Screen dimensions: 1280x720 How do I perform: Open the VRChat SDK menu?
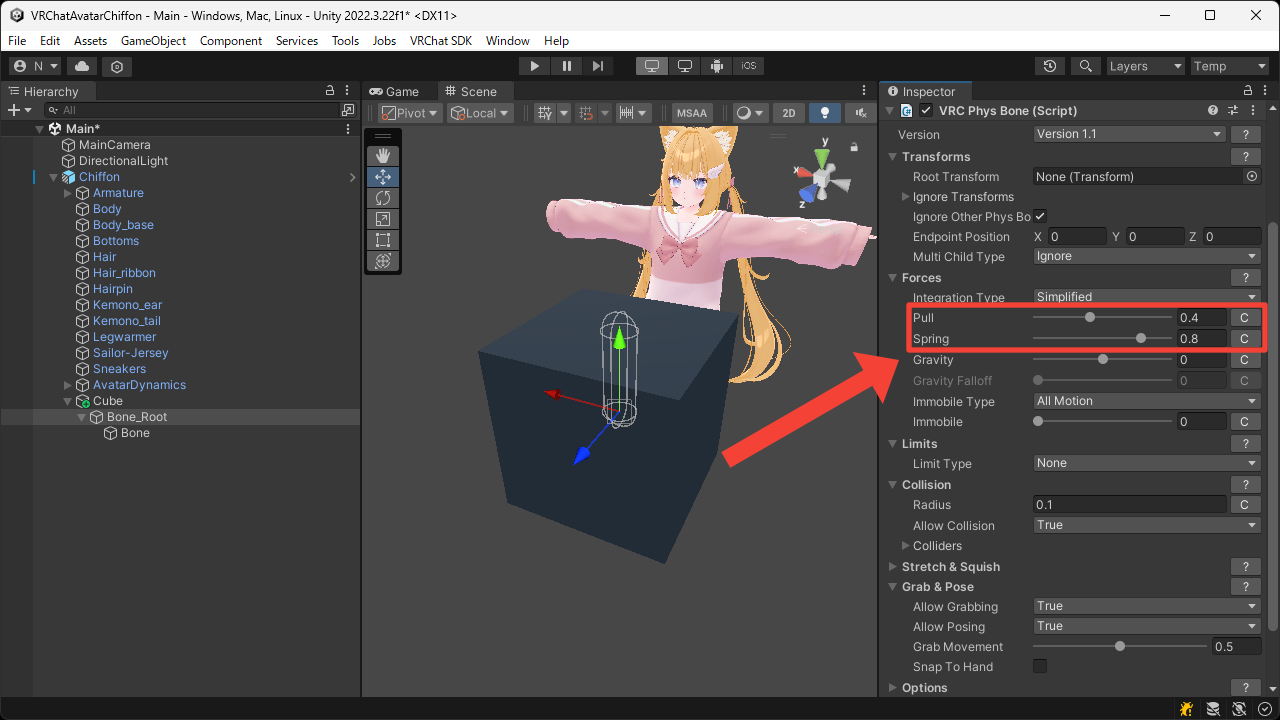point(440,41)
